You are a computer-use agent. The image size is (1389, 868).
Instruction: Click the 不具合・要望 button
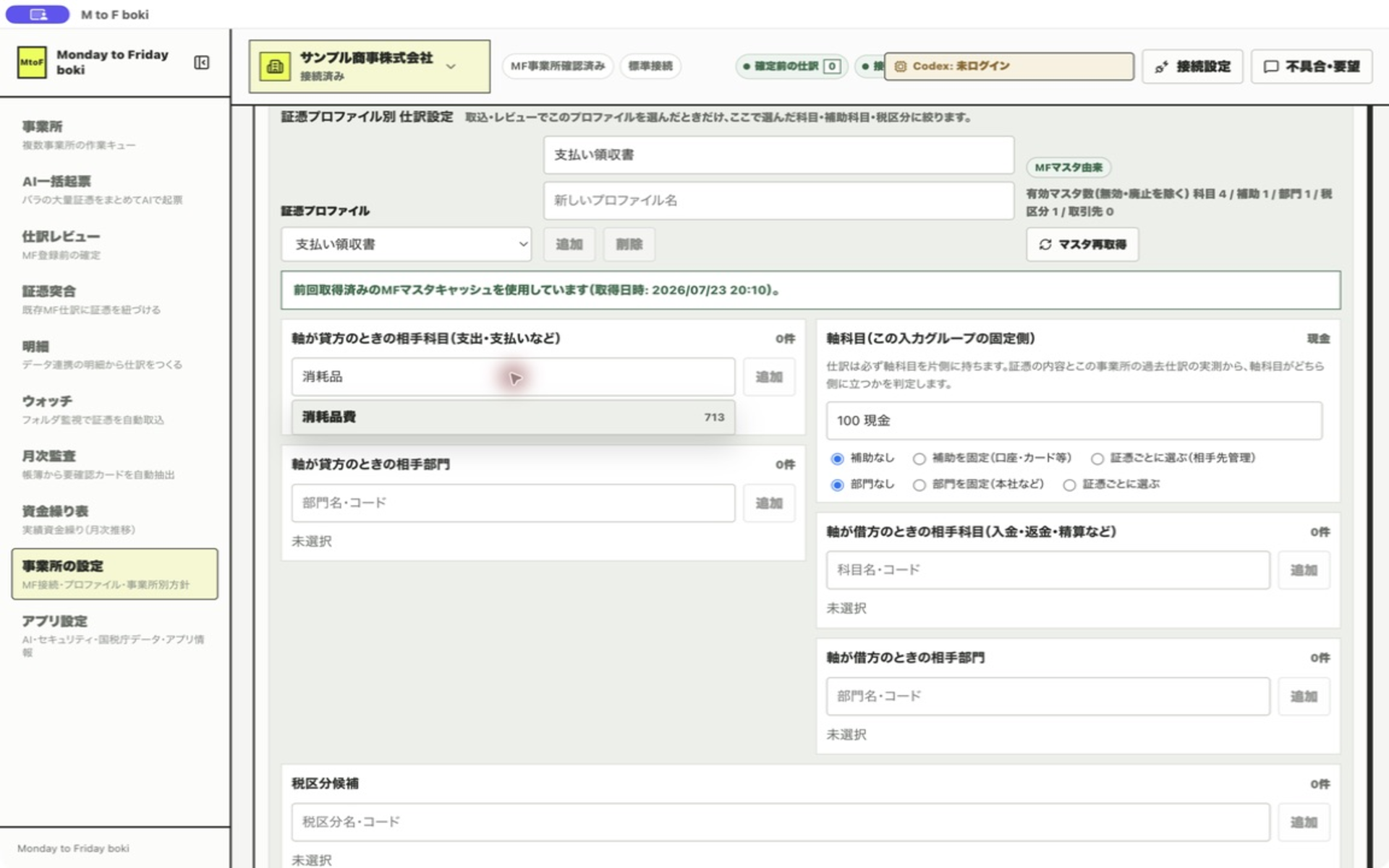point(1312,67)
